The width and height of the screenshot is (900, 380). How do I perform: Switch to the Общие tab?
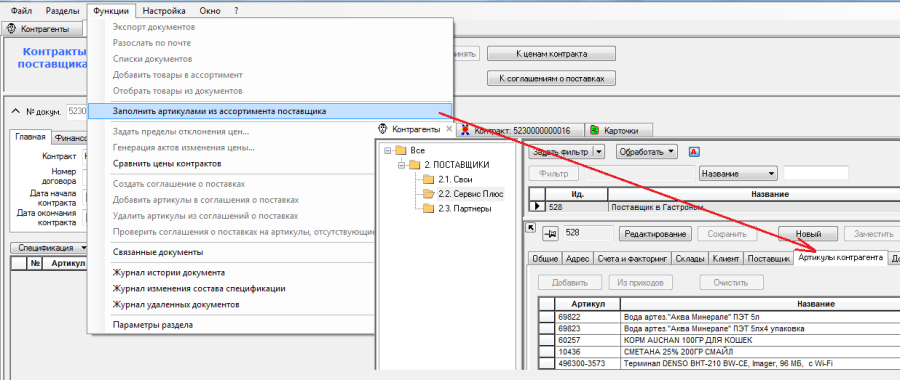point(545,259)
